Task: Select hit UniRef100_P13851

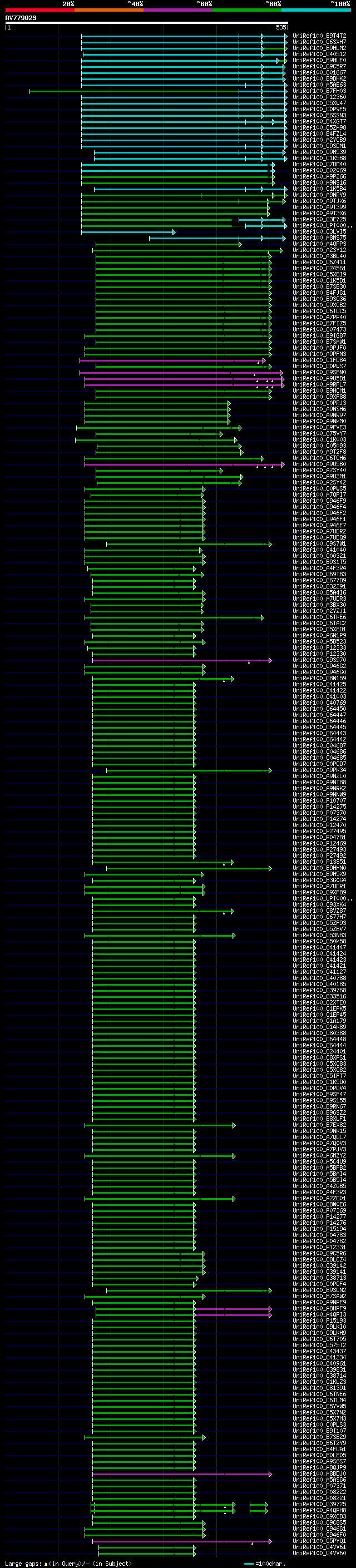Action: 319,861
